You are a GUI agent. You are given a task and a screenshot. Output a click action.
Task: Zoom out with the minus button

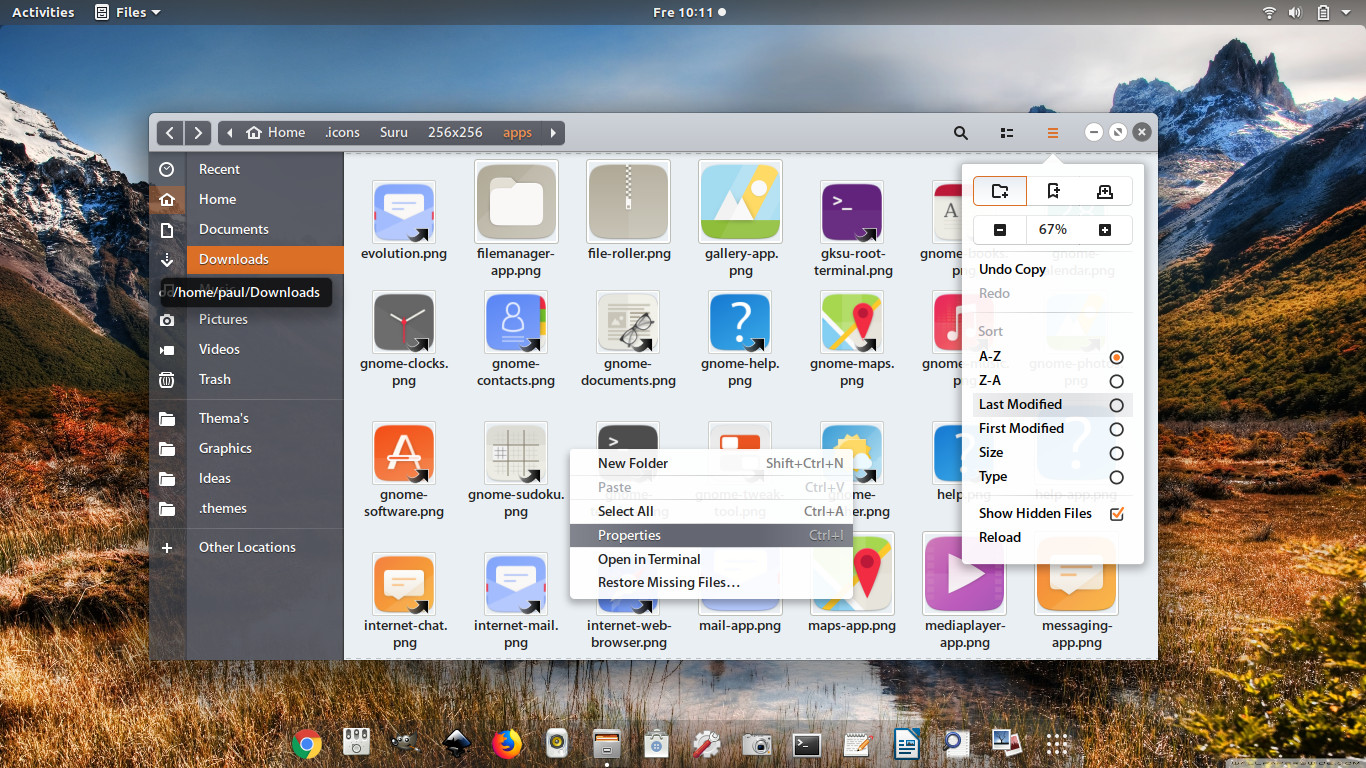pos(1000,230)
